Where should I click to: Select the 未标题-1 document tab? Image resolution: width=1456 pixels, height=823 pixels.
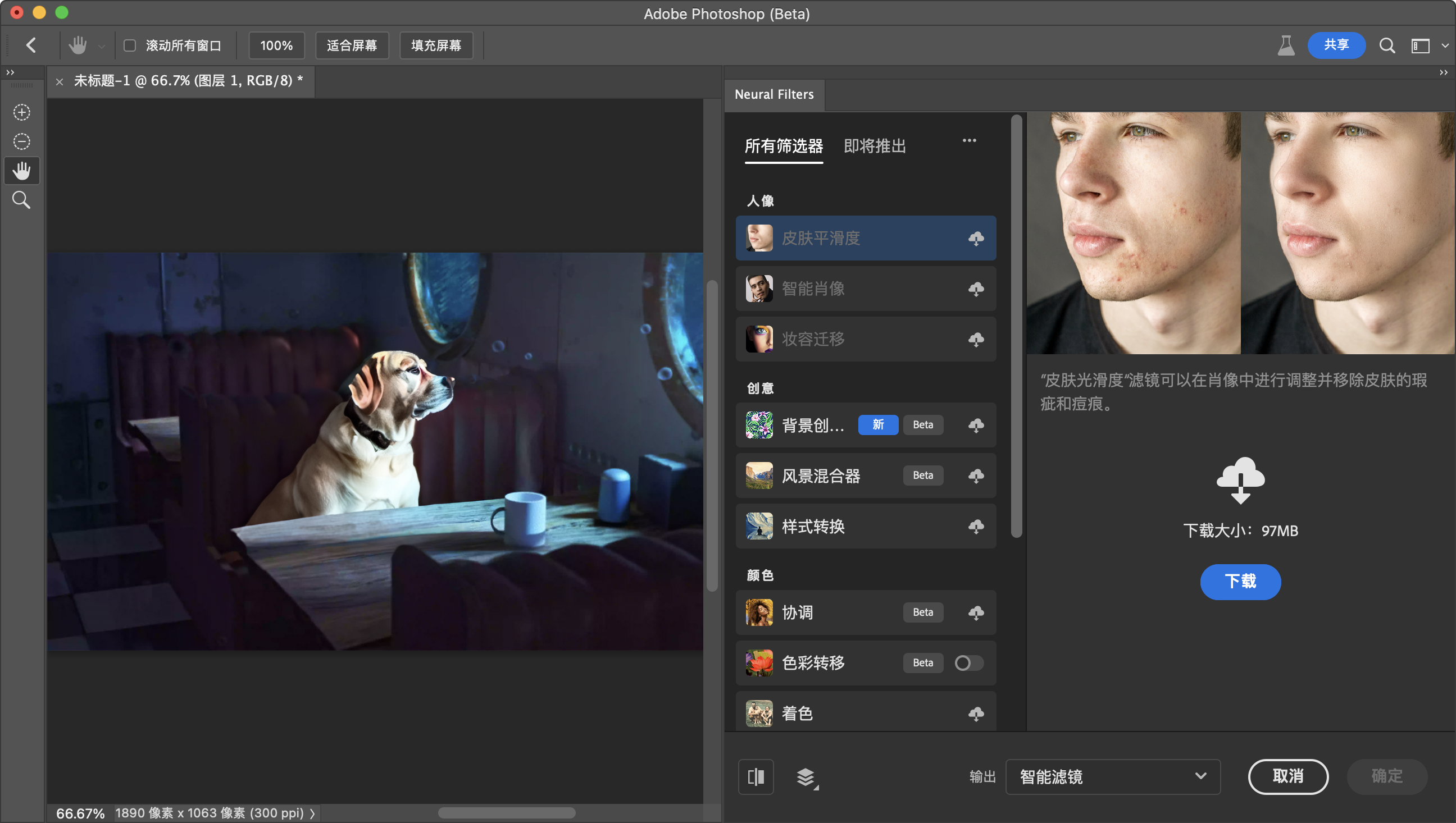coord(188,81)
